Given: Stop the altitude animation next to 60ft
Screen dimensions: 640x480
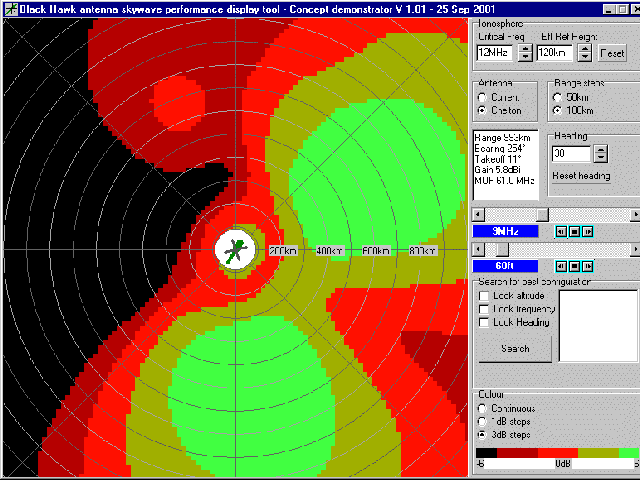Looking at the screenshot, I should (x=574, y=267).
